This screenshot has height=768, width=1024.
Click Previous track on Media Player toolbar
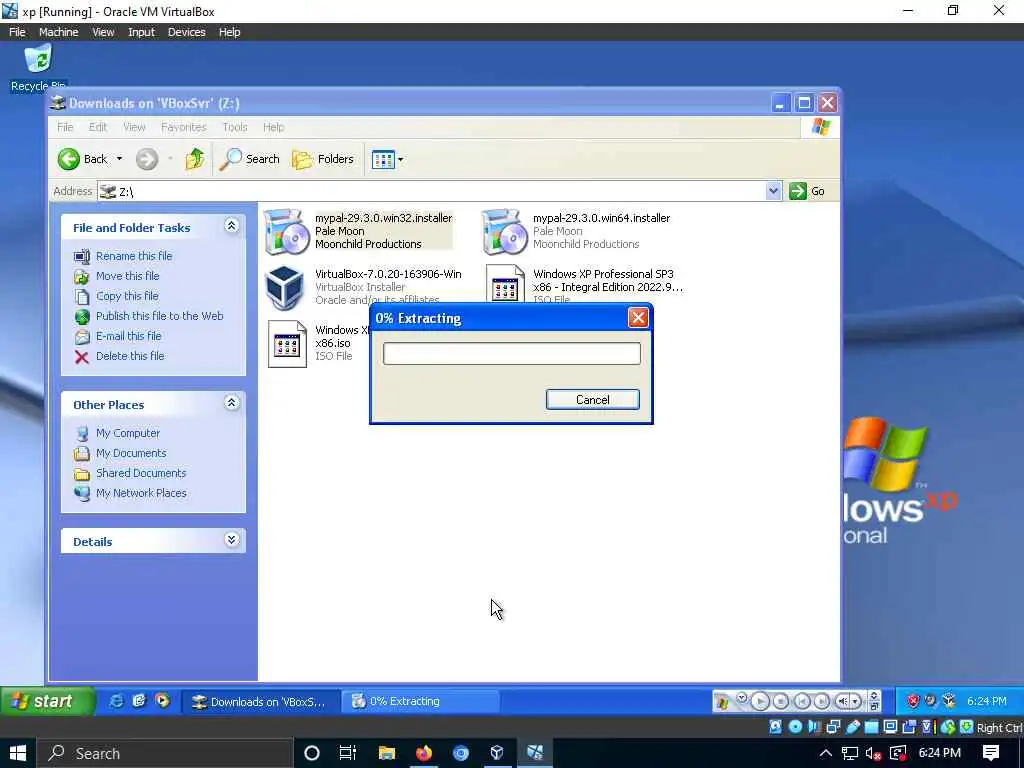801,701
